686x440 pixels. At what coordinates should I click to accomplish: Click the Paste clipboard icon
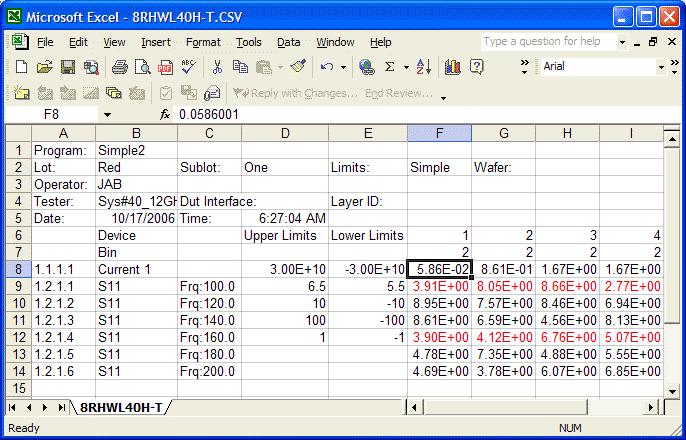(x=264, y=67)
